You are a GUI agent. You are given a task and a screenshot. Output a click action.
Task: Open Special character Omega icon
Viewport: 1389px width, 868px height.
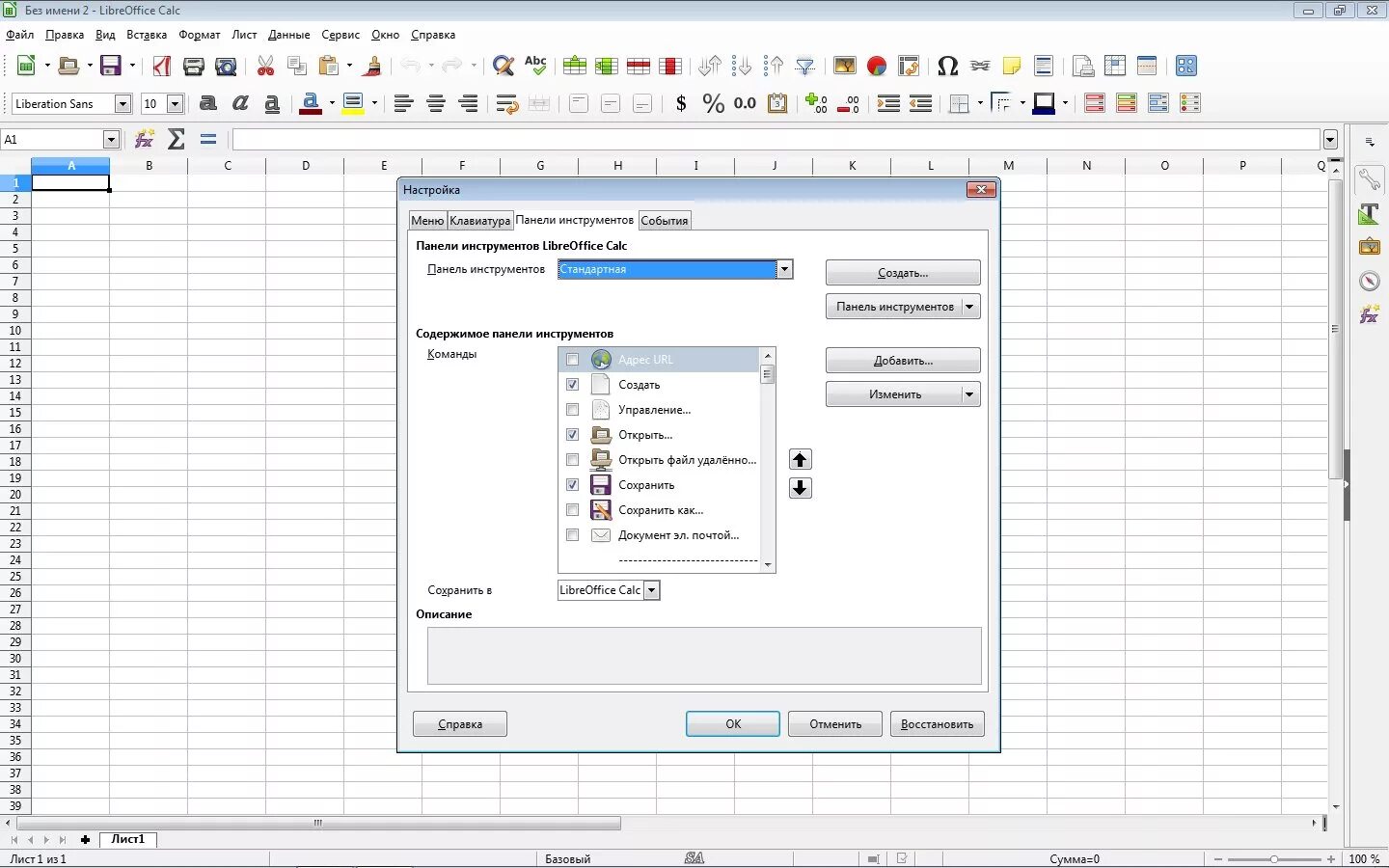point(947,66)
